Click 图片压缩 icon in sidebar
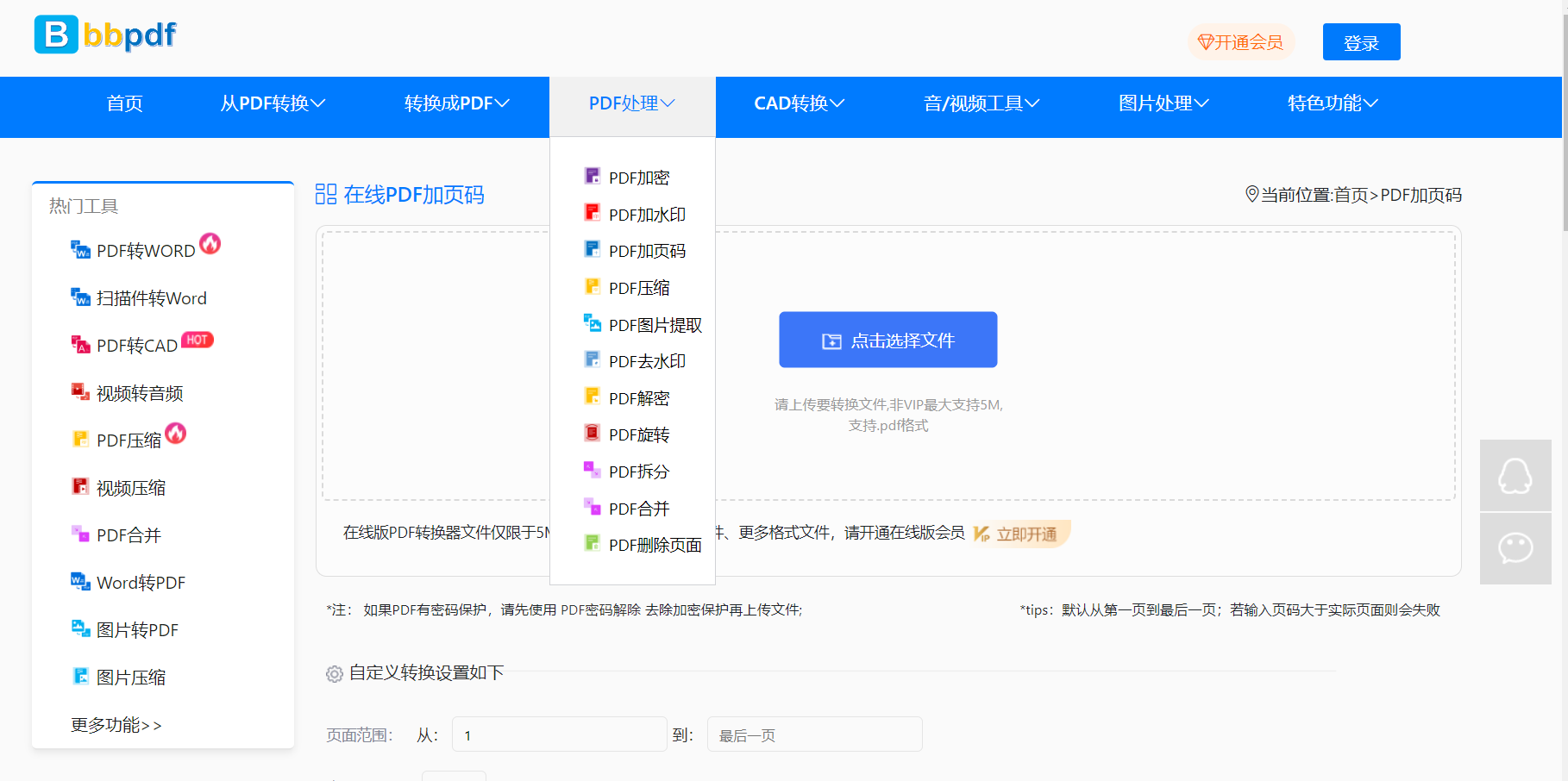The height and width of the screenshot is (781, 1568). coord(80,677)
